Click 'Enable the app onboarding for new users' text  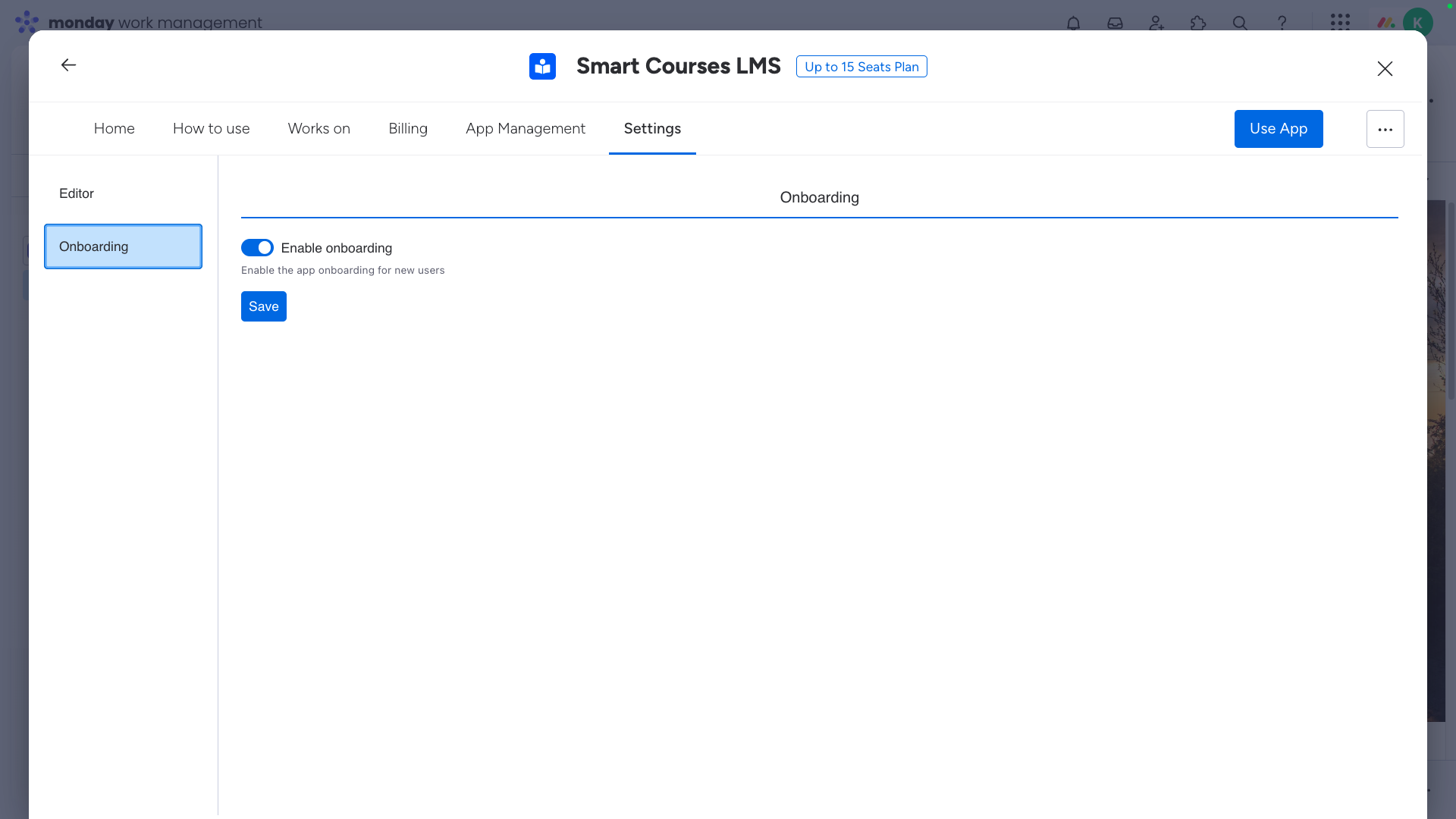343,271
